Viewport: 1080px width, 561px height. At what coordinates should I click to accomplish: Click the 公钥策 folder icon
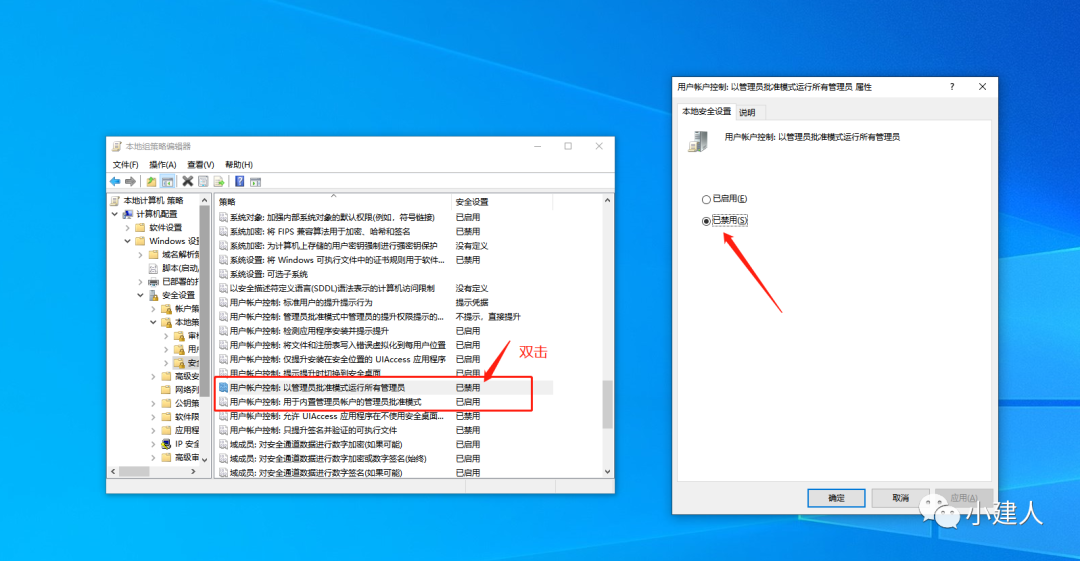[166, 403]
